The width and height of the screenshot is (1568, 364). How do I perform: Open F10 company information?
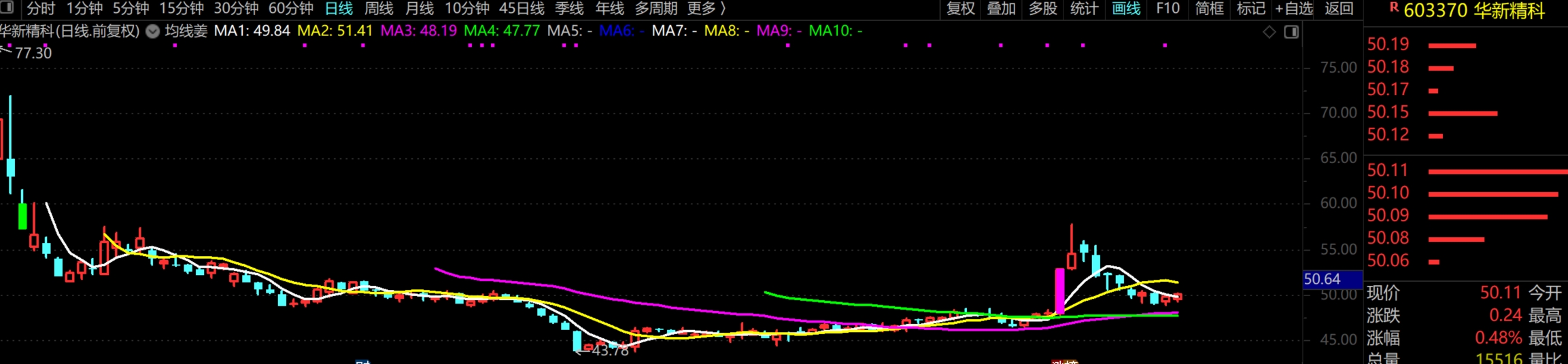tap(1168, 9)
